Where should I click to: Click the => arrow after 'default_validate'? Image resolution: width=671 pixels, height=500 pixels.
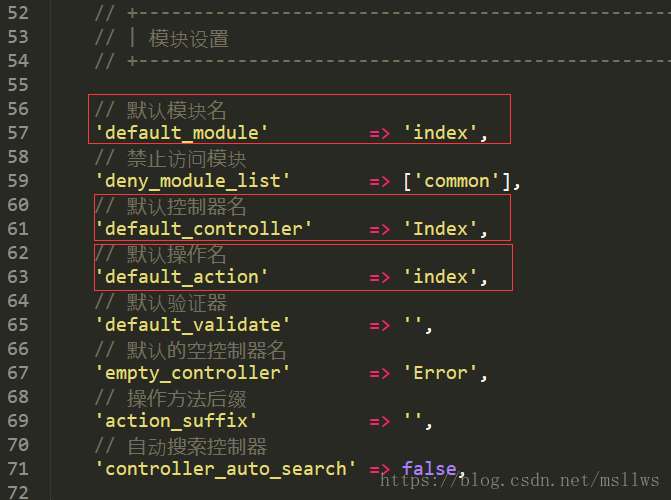click(x=380, y=325)
